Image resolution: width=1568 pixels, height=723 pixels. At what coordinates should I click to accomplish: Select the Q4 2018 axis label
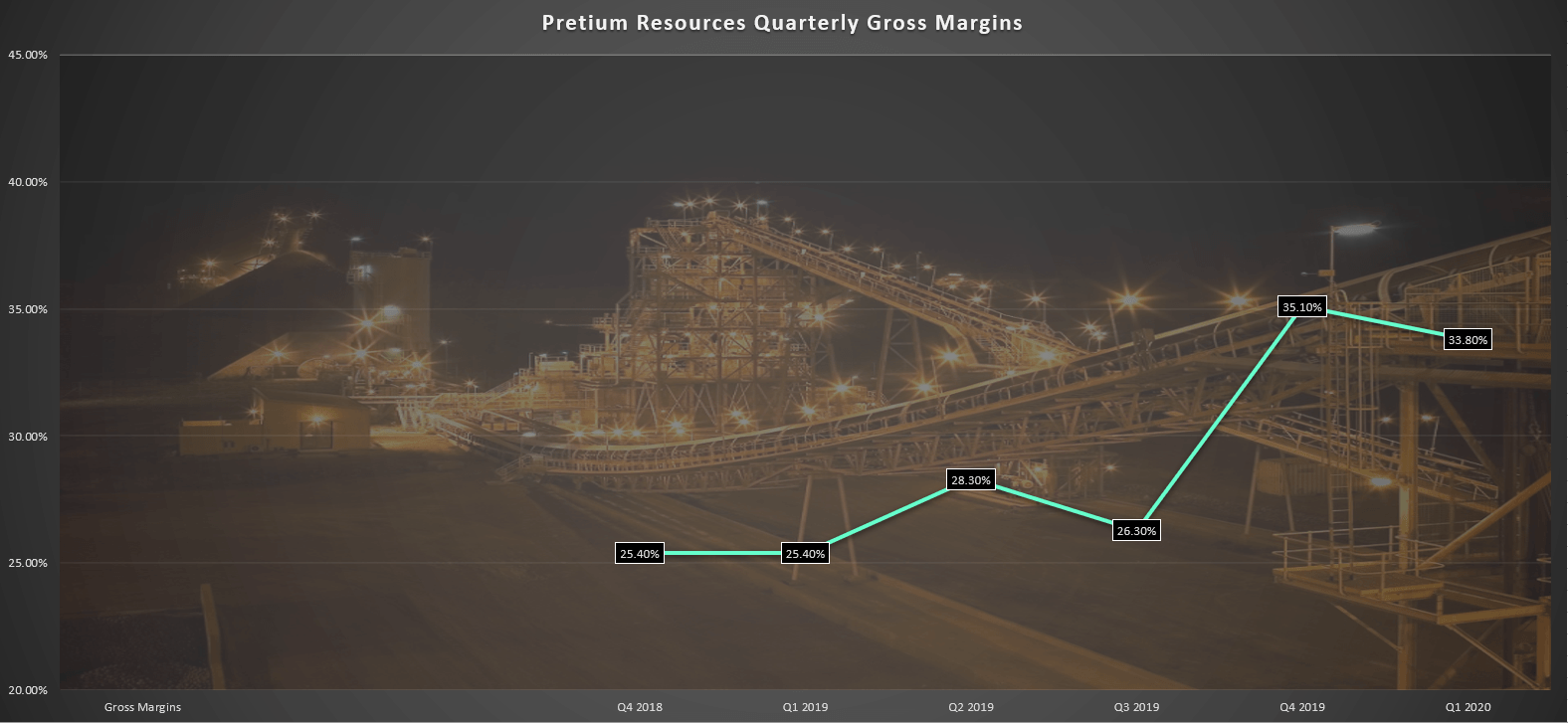coord(639,707)
